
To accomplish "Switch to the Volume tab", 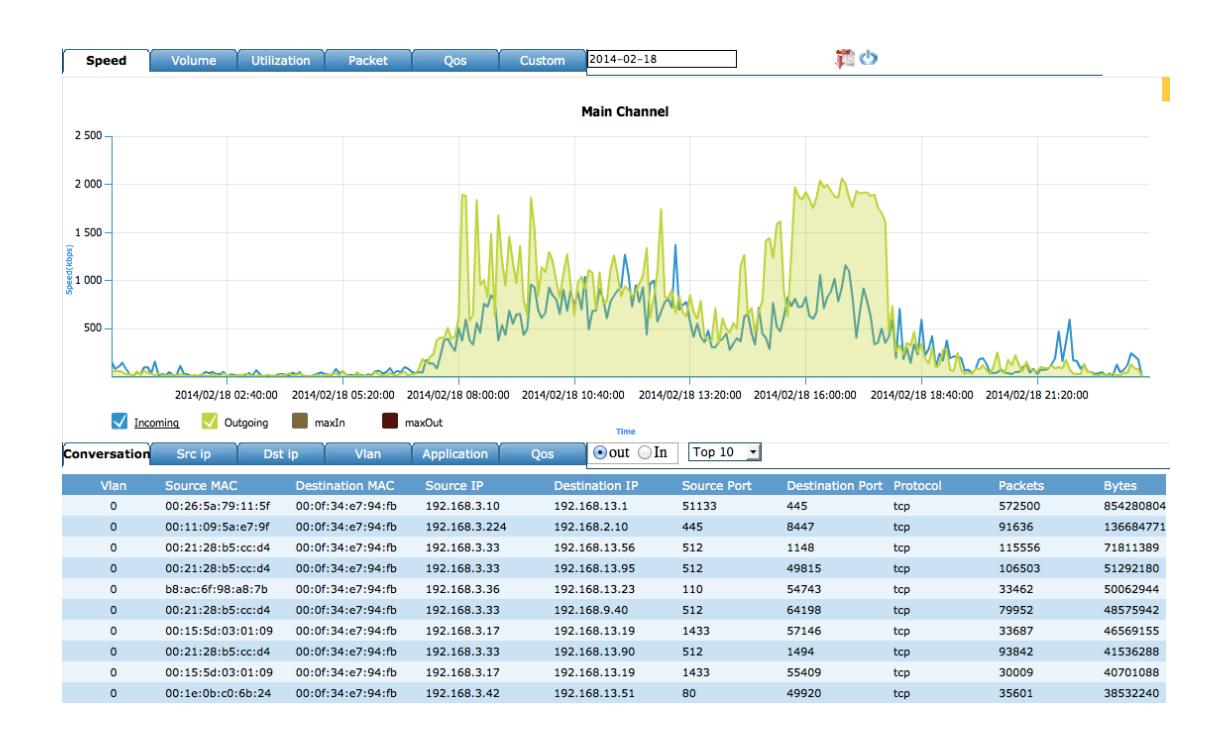I will tap(193, 60).
